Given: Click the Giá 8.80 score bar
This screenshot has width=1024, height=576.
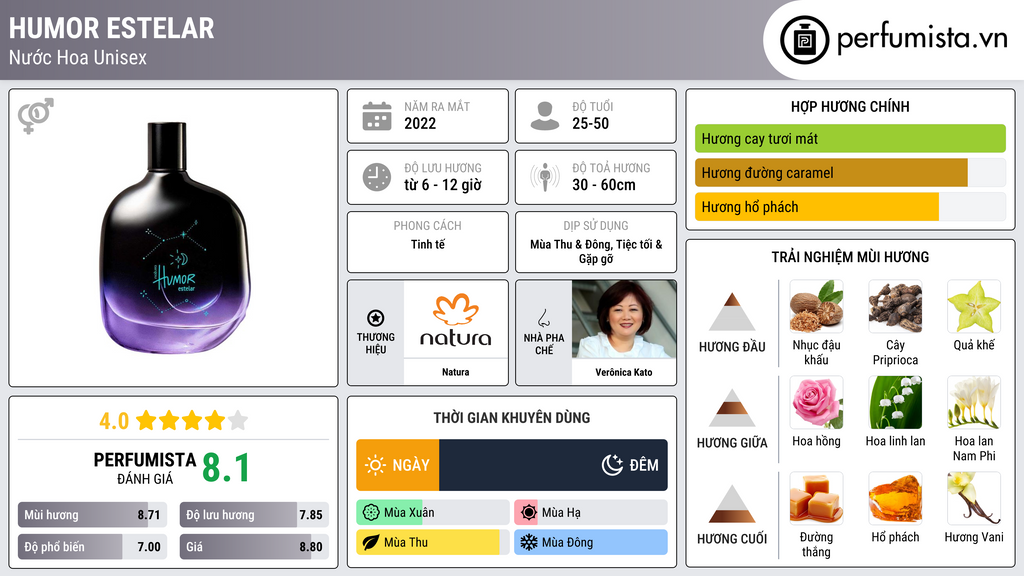Looking at the screenshot, I should [x=254, y=547].
